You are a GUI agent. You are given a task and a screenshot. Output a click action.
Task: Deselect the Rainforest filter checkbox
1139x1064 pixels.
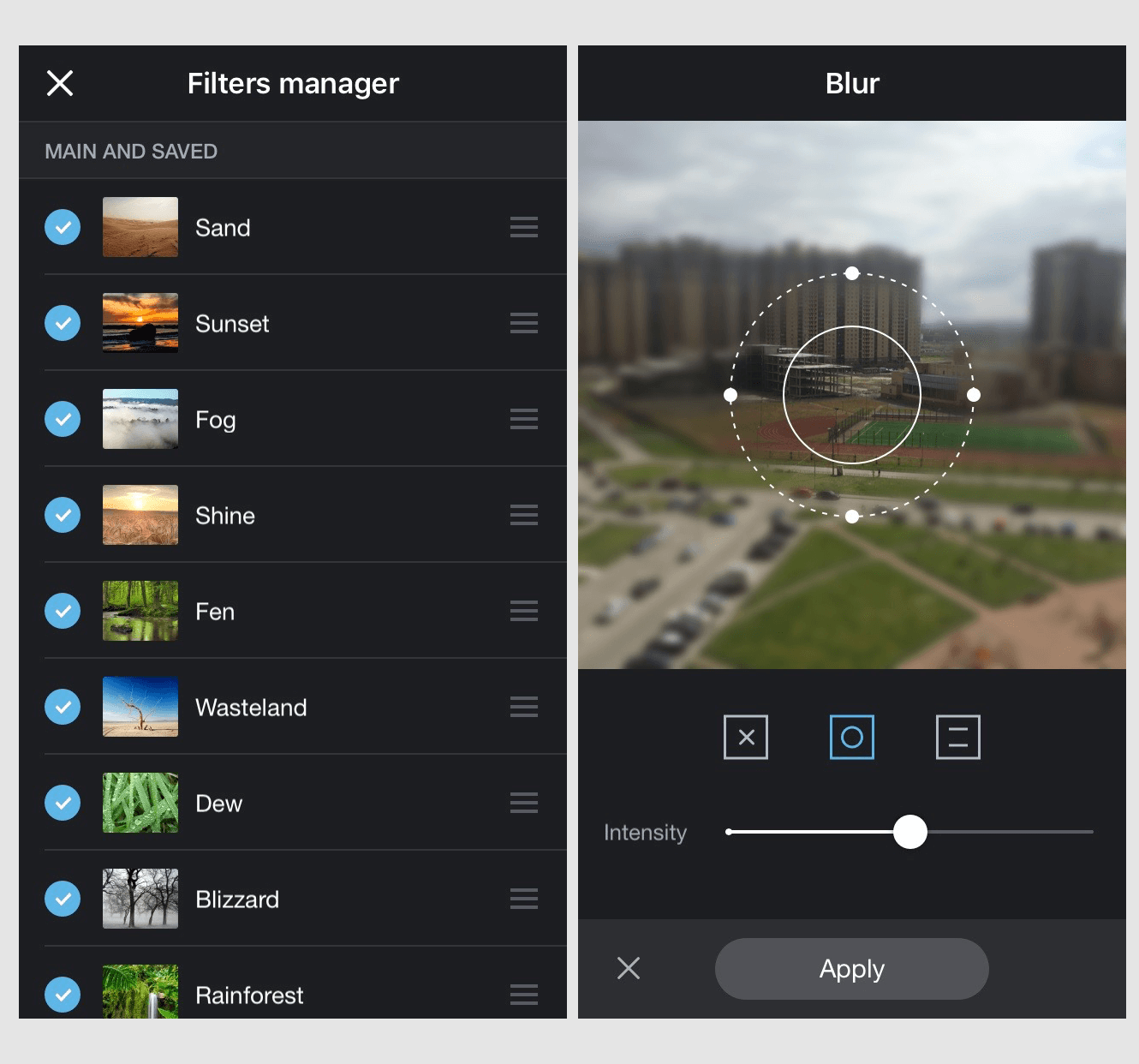click(63, 995)
